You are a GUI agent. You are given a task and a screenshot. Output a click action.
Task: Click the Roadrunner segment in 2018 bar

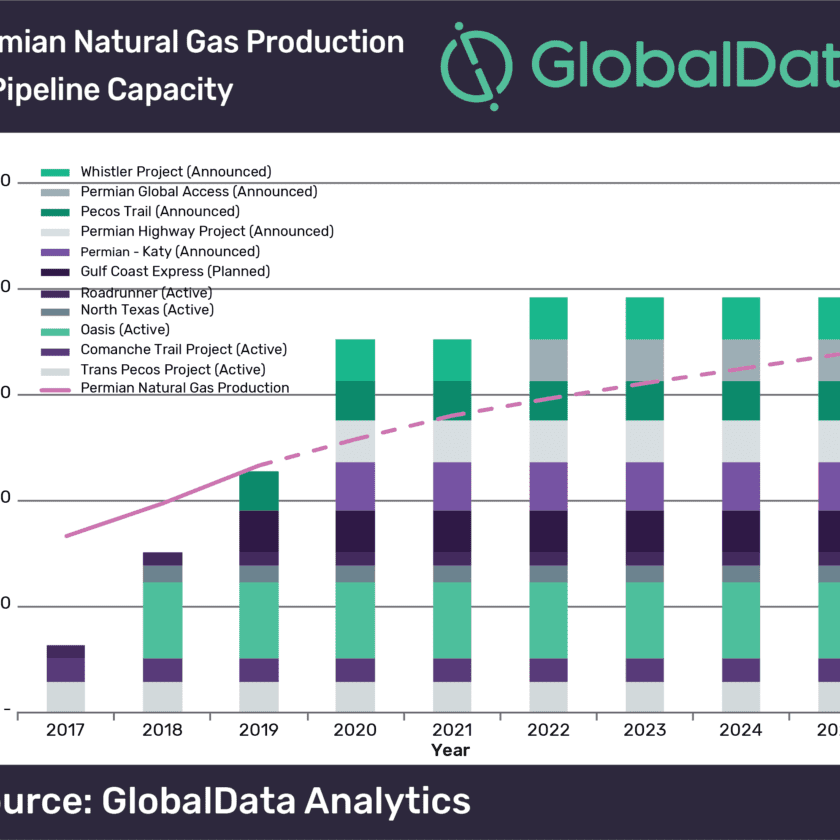[x=162, y=559]
